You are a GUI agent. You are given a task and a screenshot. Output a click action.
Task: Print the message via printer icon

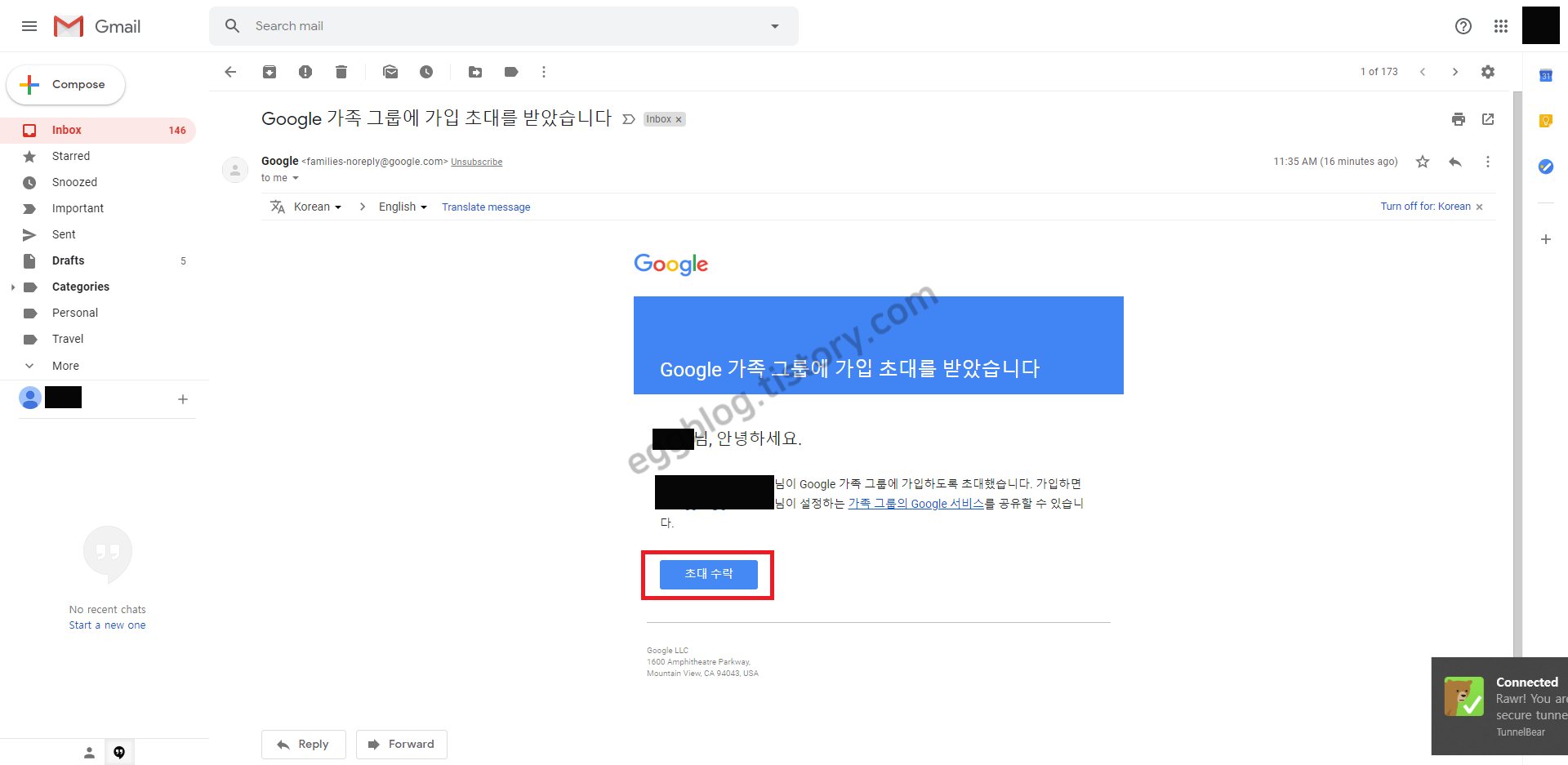point(1459,119)
